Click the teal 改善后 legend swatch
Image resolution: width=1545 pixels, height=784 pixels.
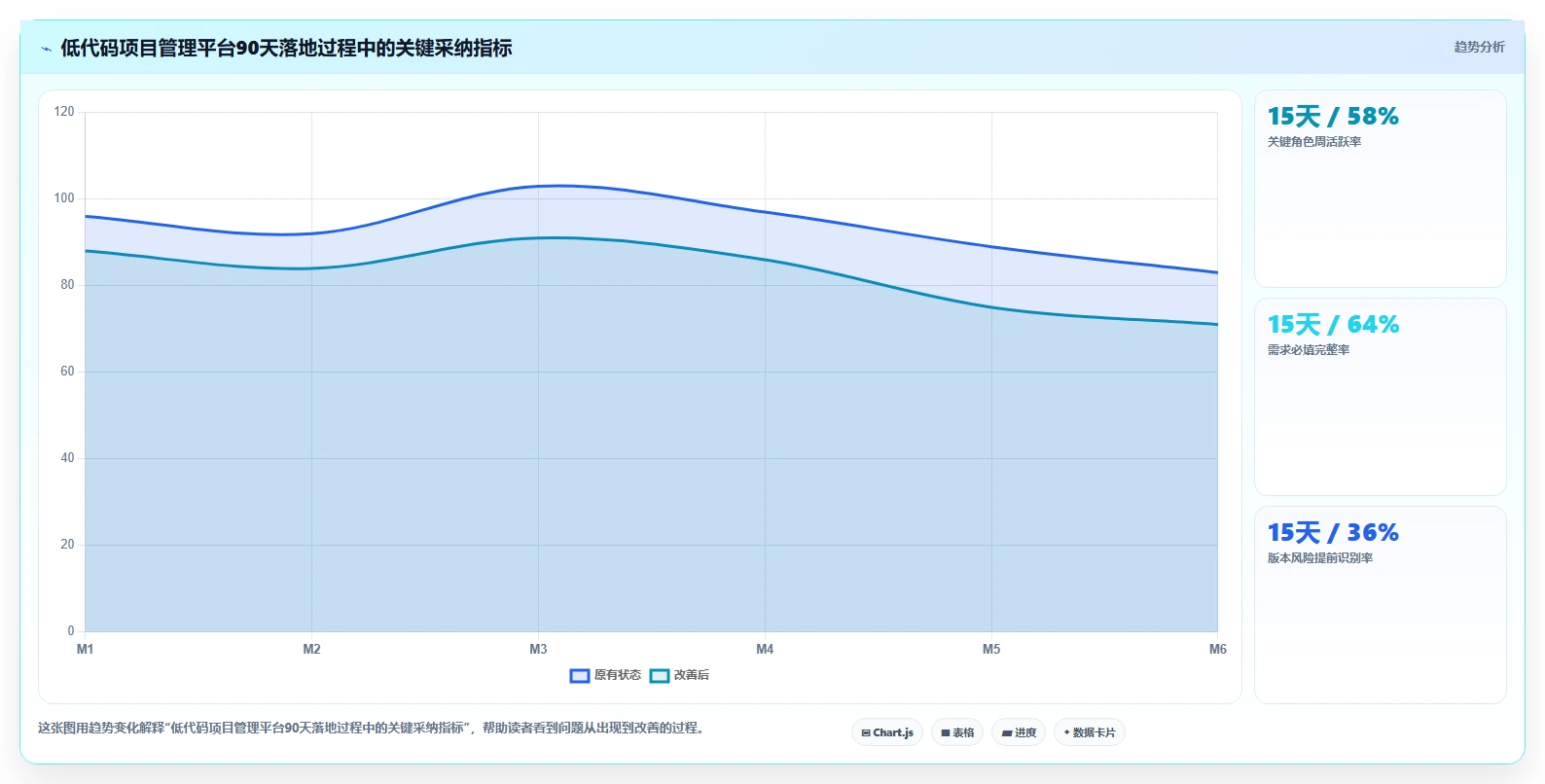point(660,676)
